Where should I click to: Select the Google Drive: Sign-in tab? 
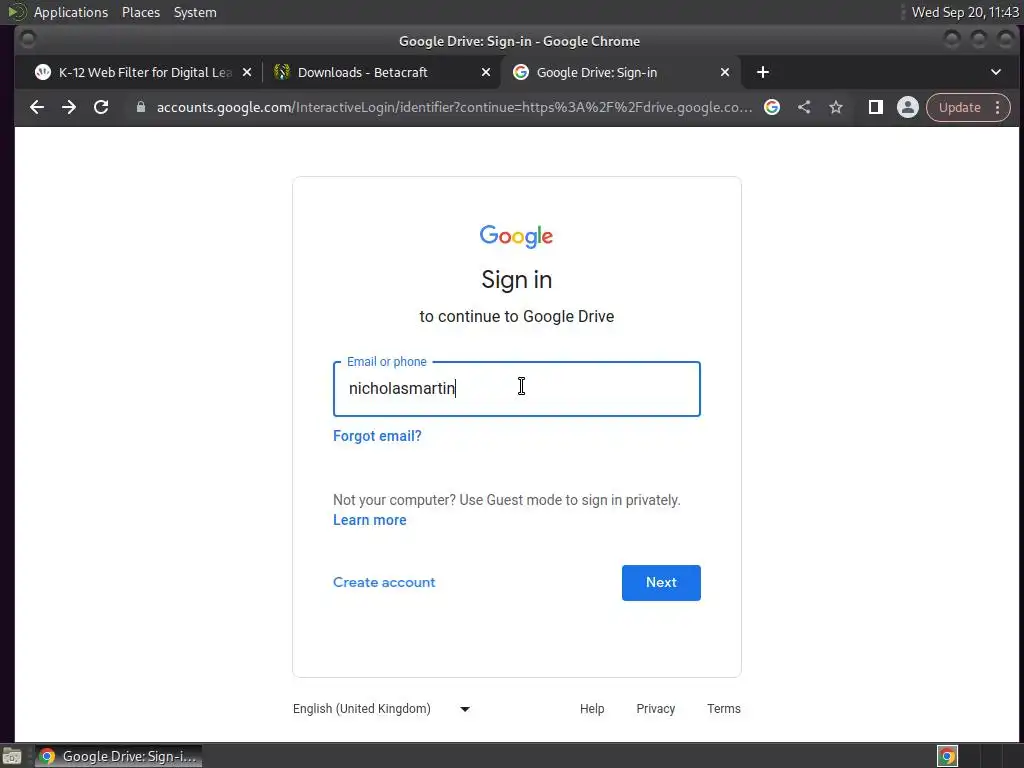pos(620,72)
